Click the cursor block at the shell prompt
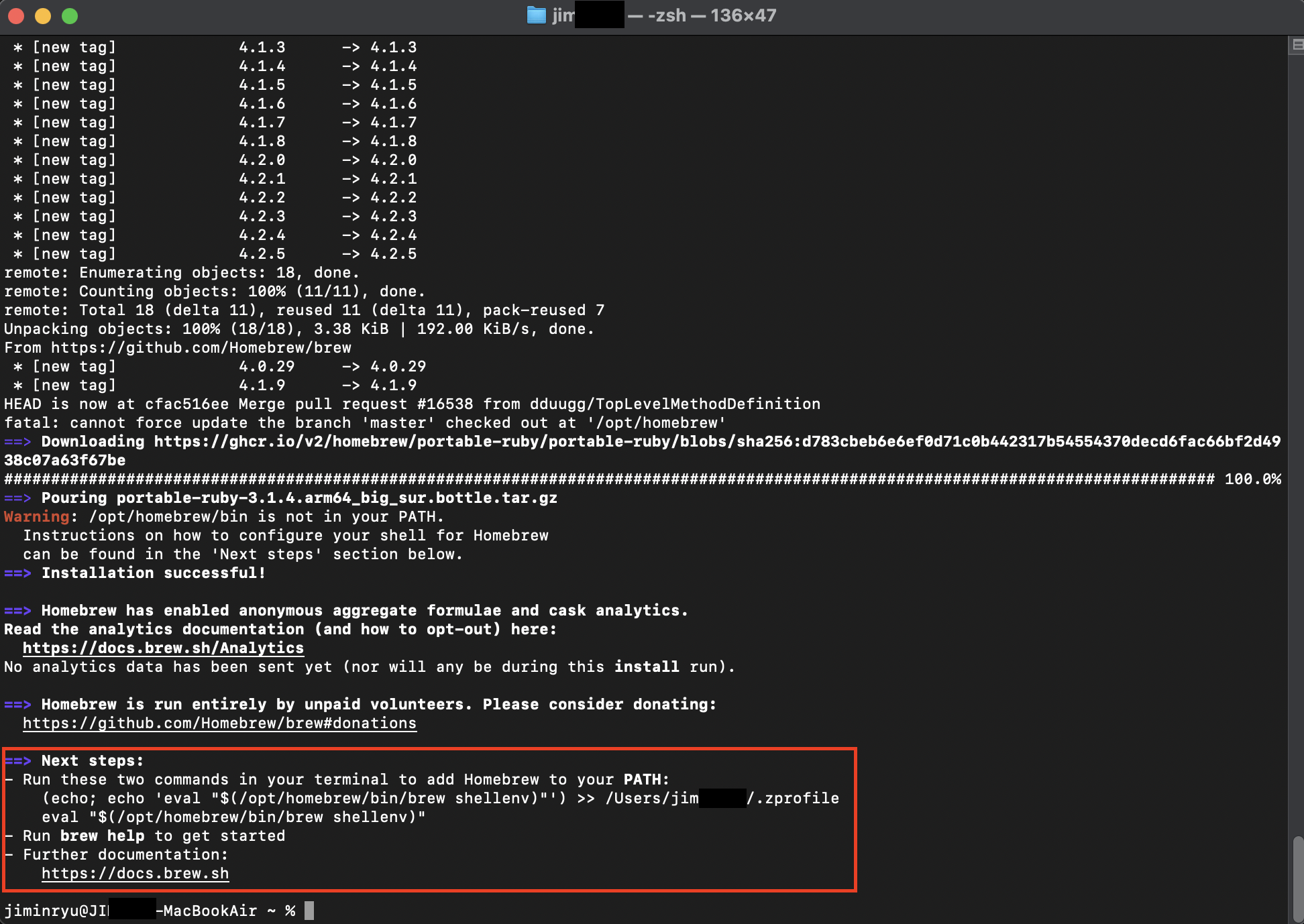 [x=309, y=911]
